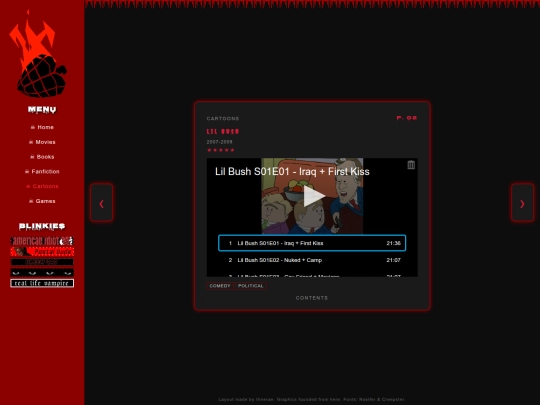Viewport: 540px width, 405px height.
Task: Go to the Movies page
Action: pyautogui.click(x=42, y=142)
